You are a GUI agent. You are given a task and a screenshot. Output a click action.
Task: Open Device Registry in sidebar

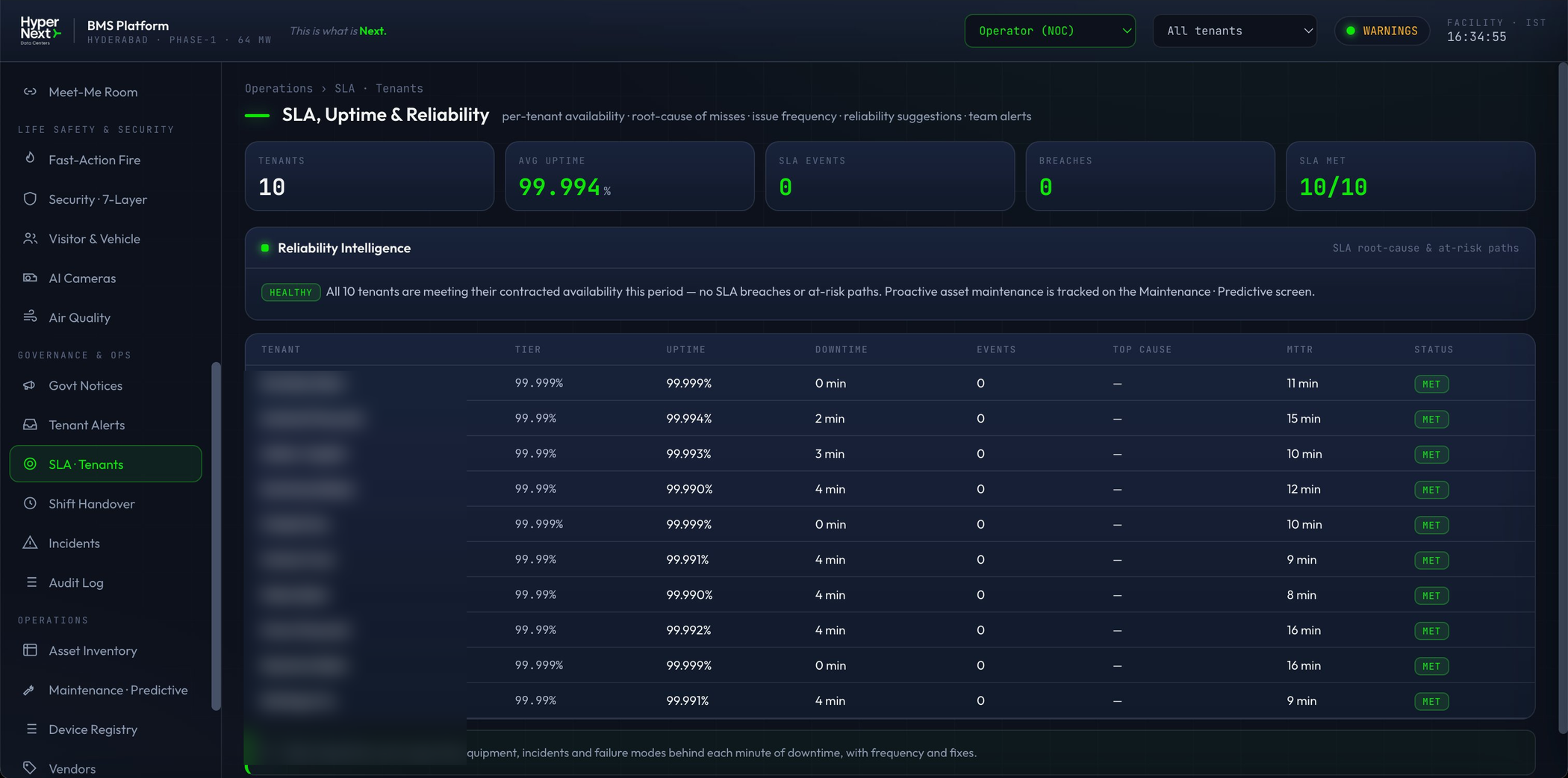105,729
